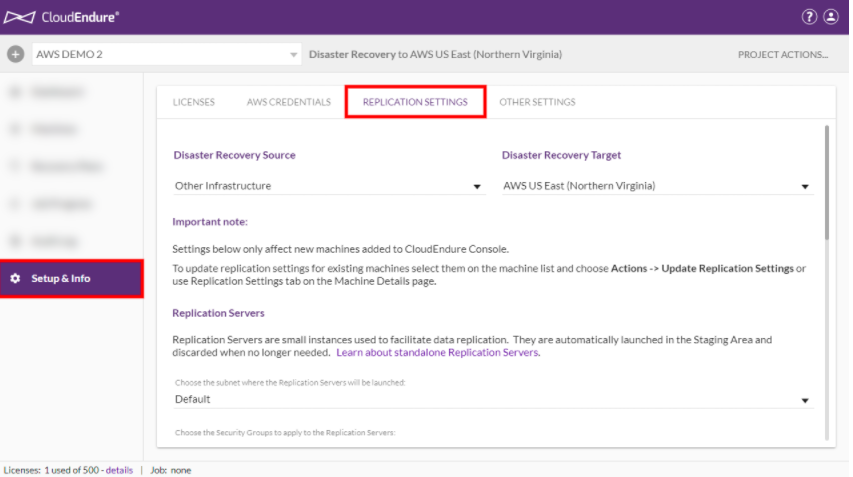Click the add project plus icon

pos(15,54)
